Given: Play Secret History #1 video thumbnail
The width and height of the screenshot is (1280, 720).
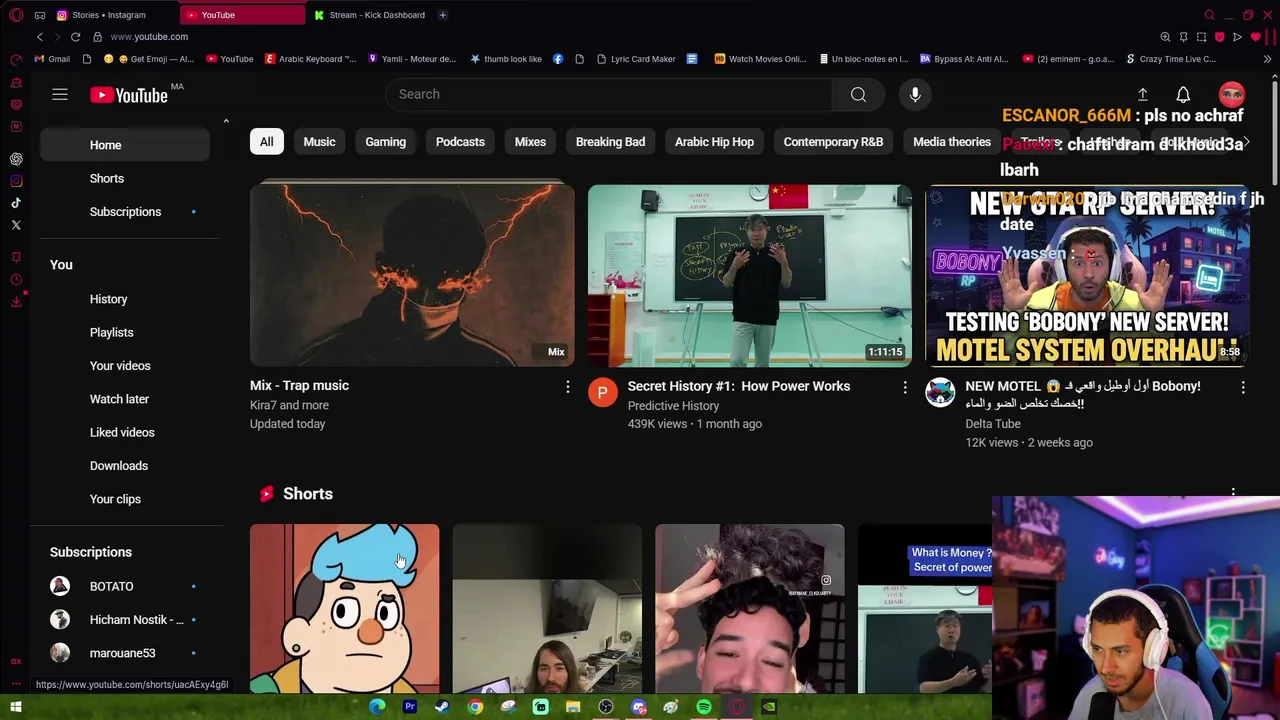Looking at the screenshot, I should [750, 275].
